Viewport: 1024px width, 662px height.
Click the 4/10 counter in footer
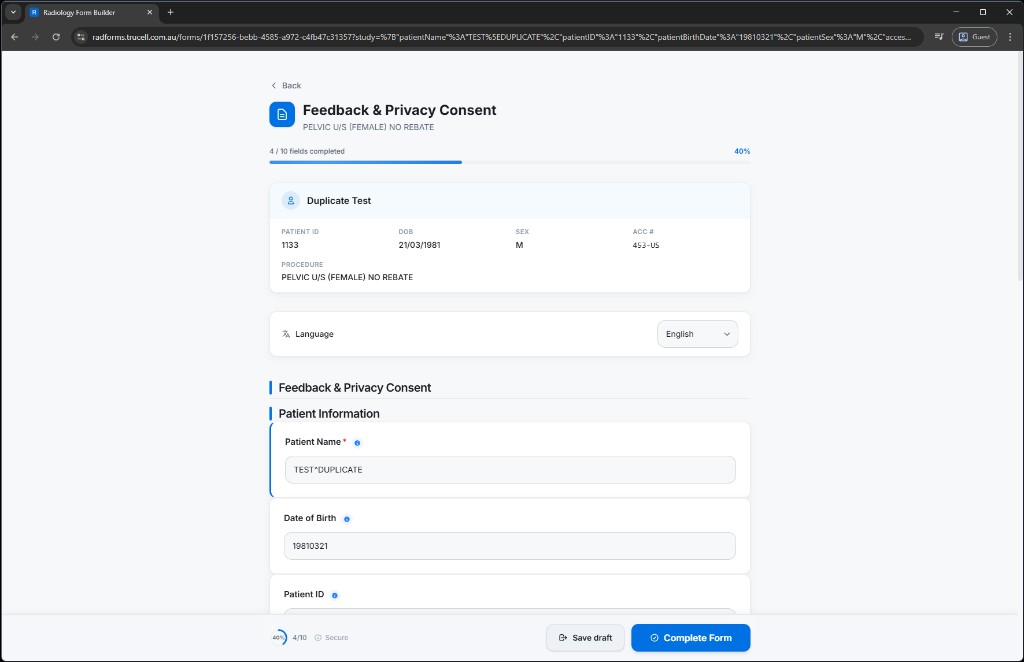300,638
